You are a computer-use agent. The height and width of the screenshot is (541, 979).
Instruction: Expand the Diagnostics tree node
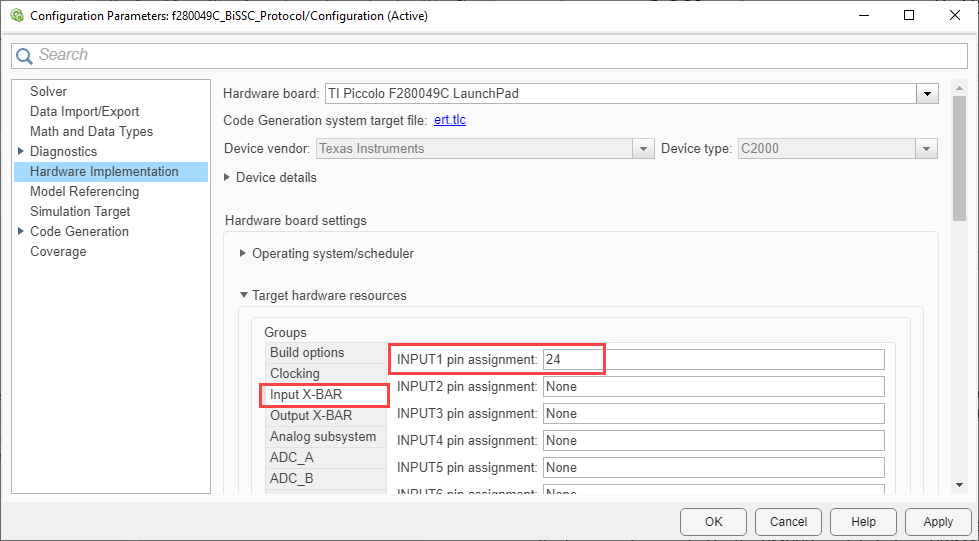coord(21,151)
